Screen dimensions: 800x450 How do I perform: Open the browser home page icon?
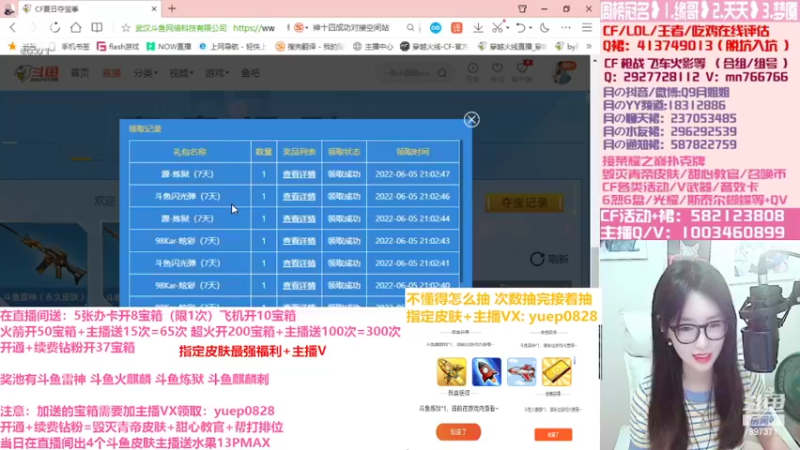click(76, 28)
